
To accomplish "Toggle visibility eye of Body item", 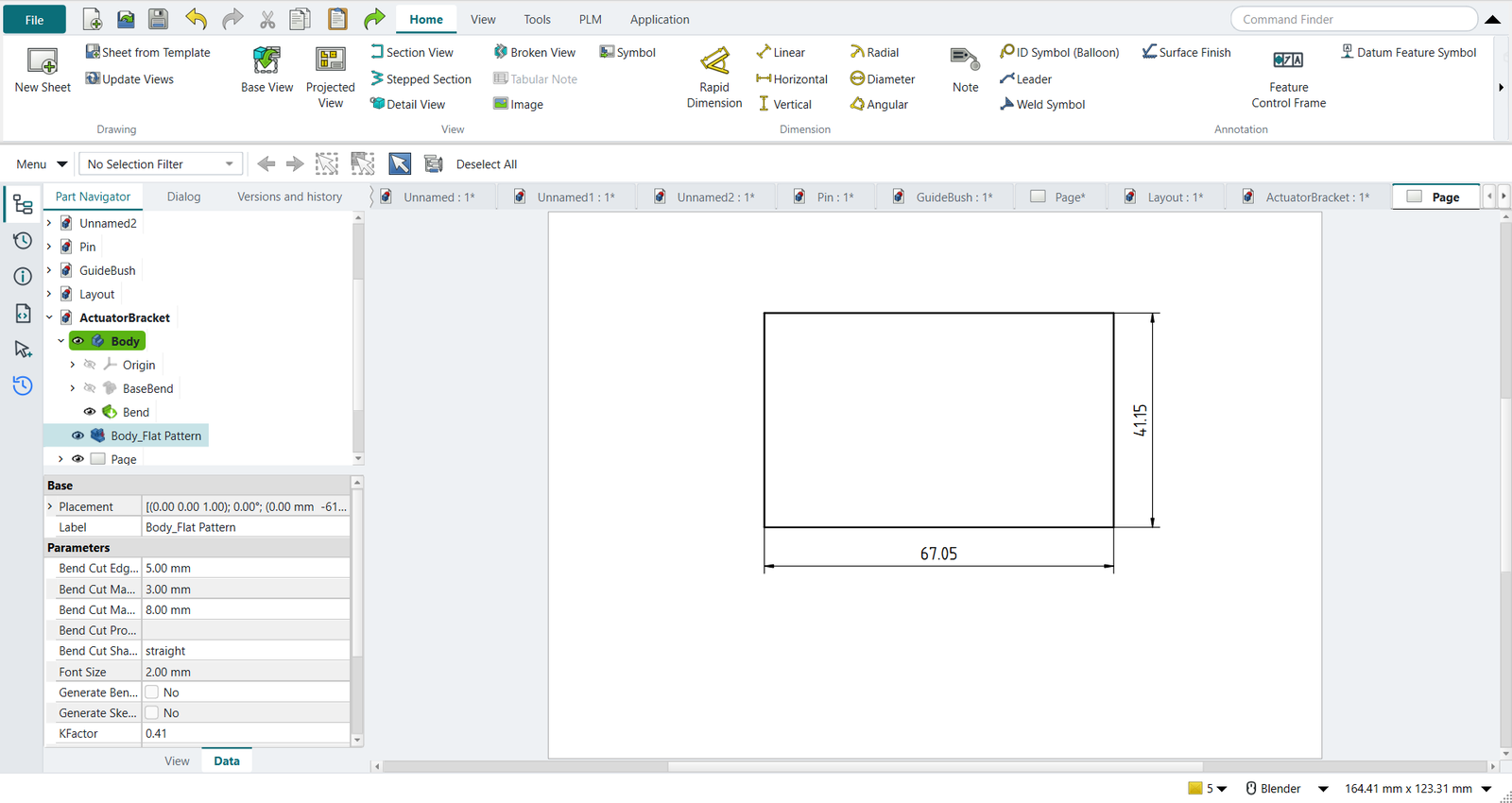I will pos(78,341).
